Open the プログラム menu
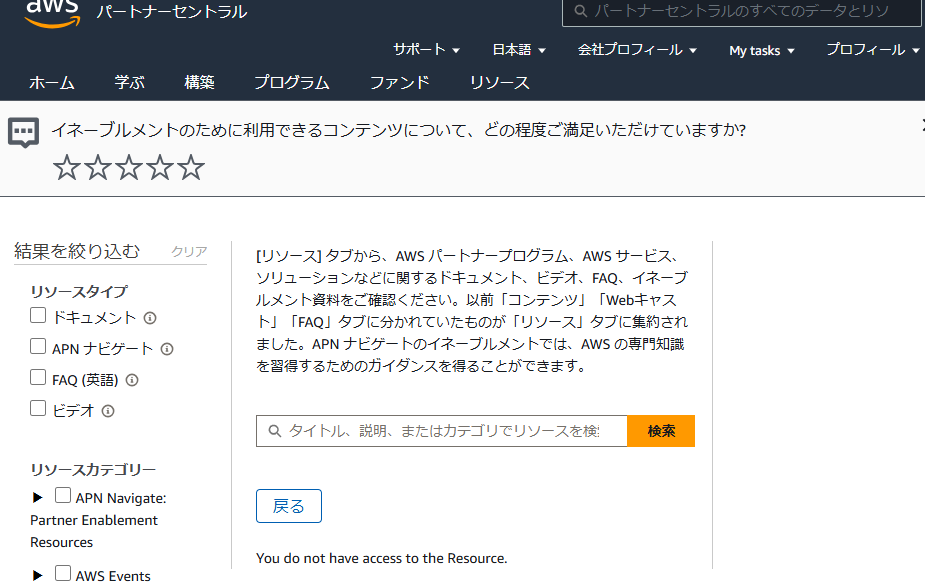Screen dimensions: 925x584 pyautogui.click(x=292, y=83)
